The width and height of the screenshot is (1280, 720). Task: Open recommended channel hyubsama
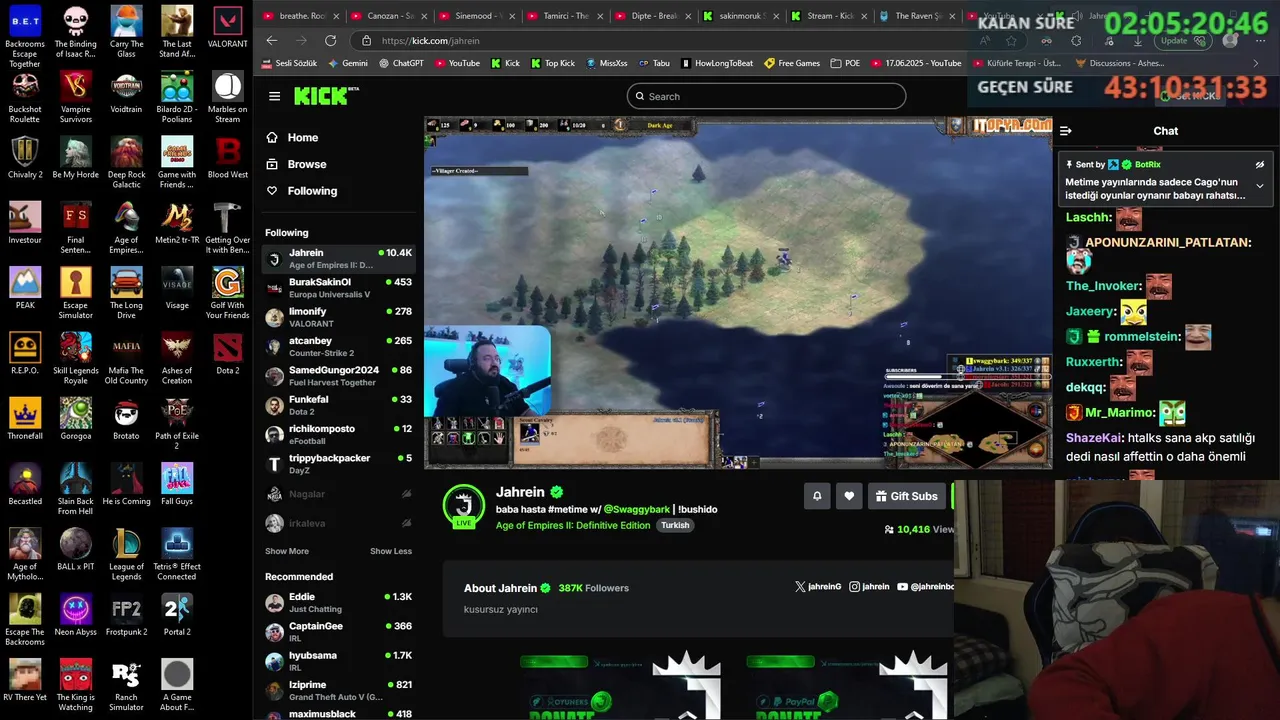point(338,661)
